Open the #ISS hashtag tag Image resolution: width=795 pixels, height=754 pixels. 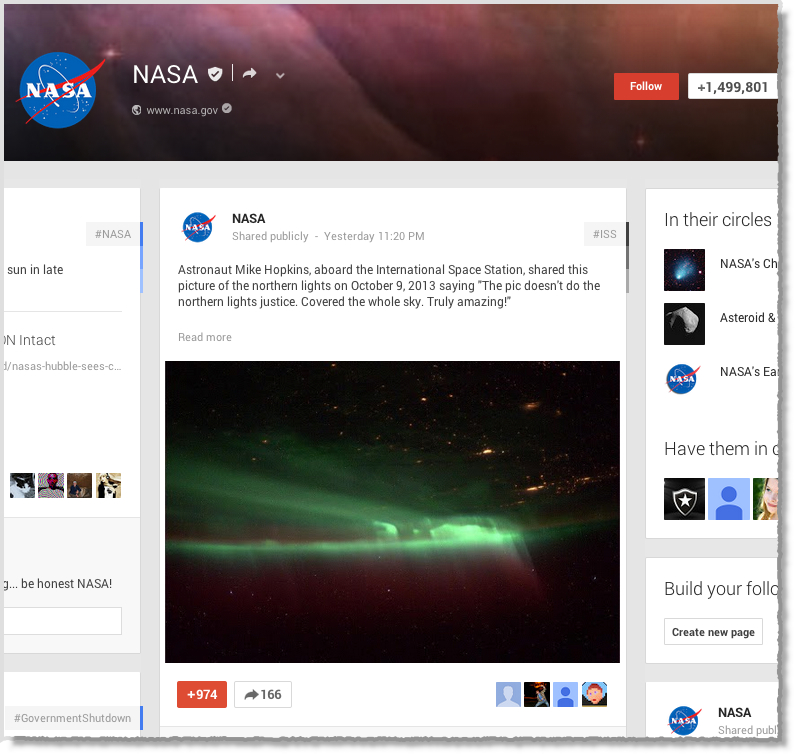click(x=605, y=234)
